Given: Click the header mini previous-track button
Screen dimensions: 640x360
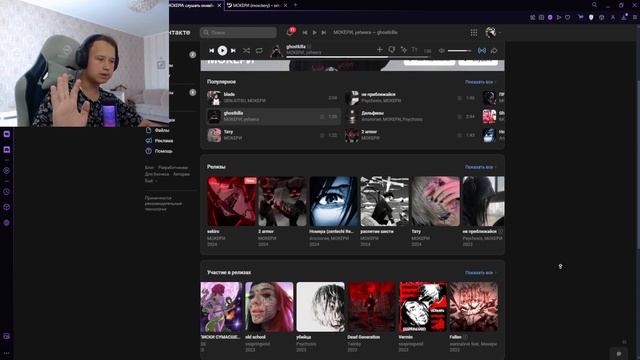Looking at the screenshot, I should pos(305,32).
